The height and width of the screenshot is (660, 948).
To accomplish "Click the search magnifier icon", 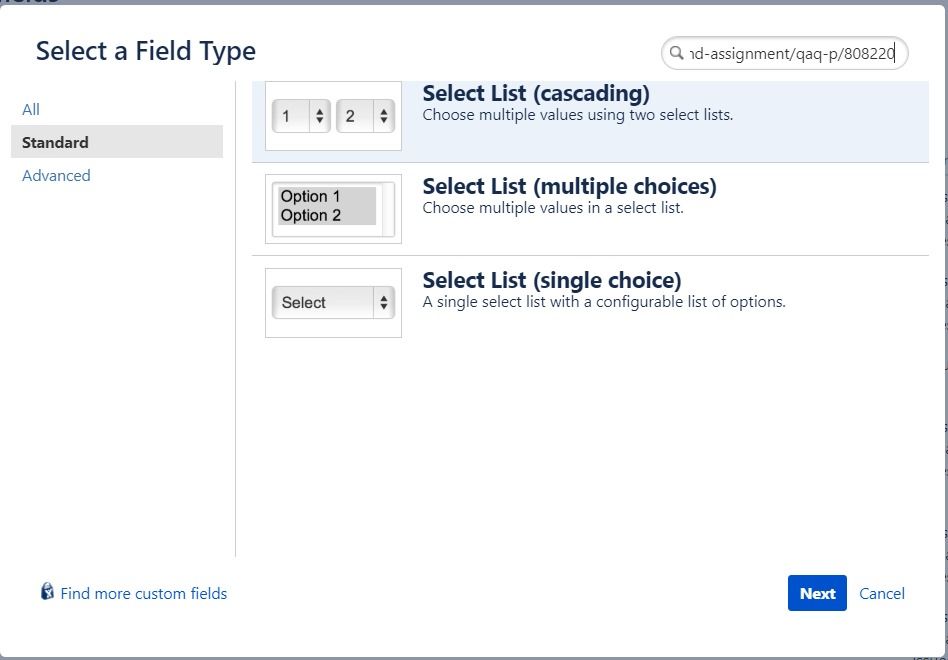I will tap(677, 53).
